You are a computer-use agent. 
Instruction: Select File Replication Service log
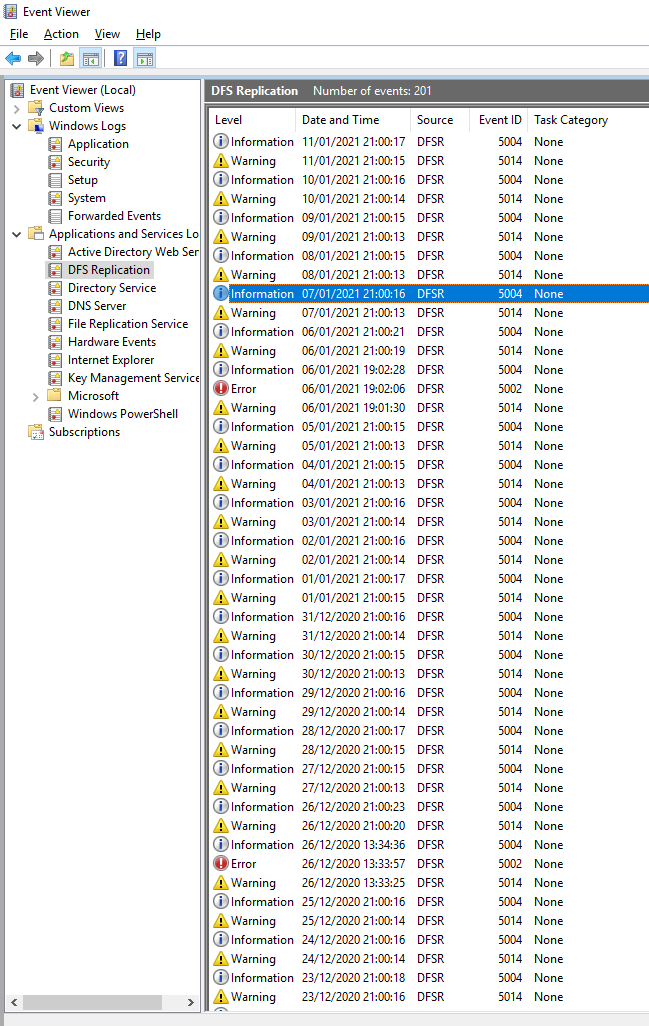[128, 324]
